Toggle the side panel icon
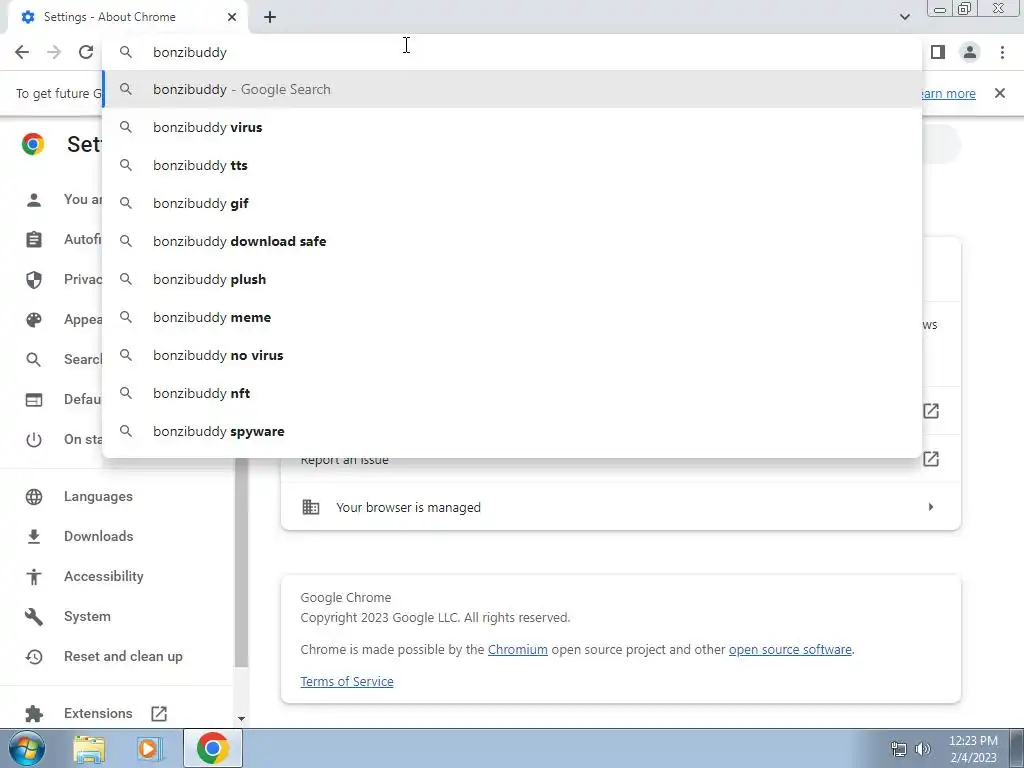 (938, 52)
